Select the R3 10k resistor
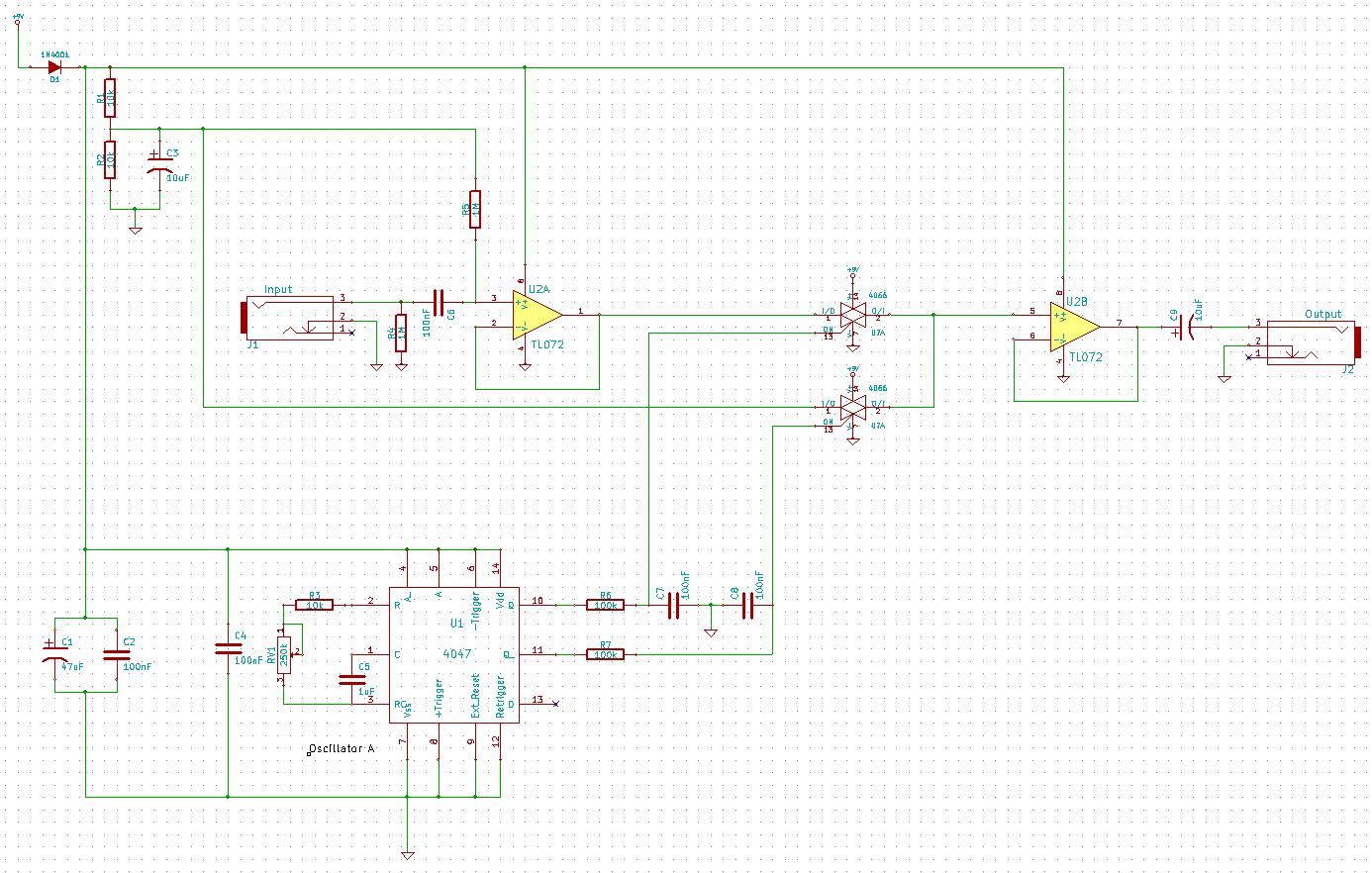Image resolution: width=1372 pixels, height=873 pixels. 315,604
